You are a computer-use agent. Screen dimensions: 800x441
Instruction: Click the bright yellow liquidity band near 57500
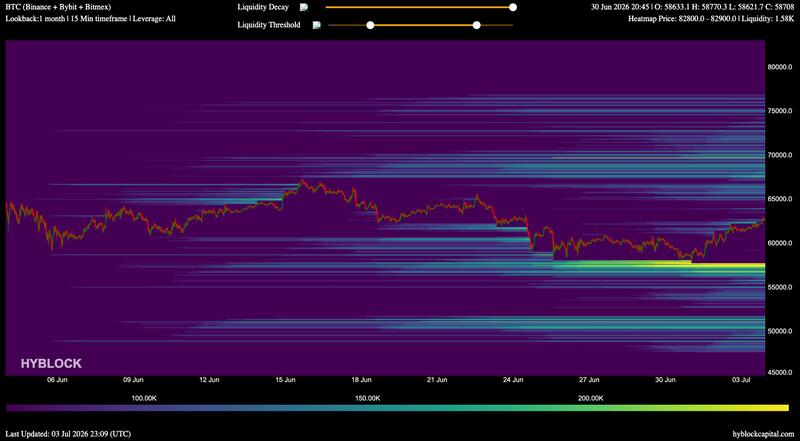click(730, 265)
